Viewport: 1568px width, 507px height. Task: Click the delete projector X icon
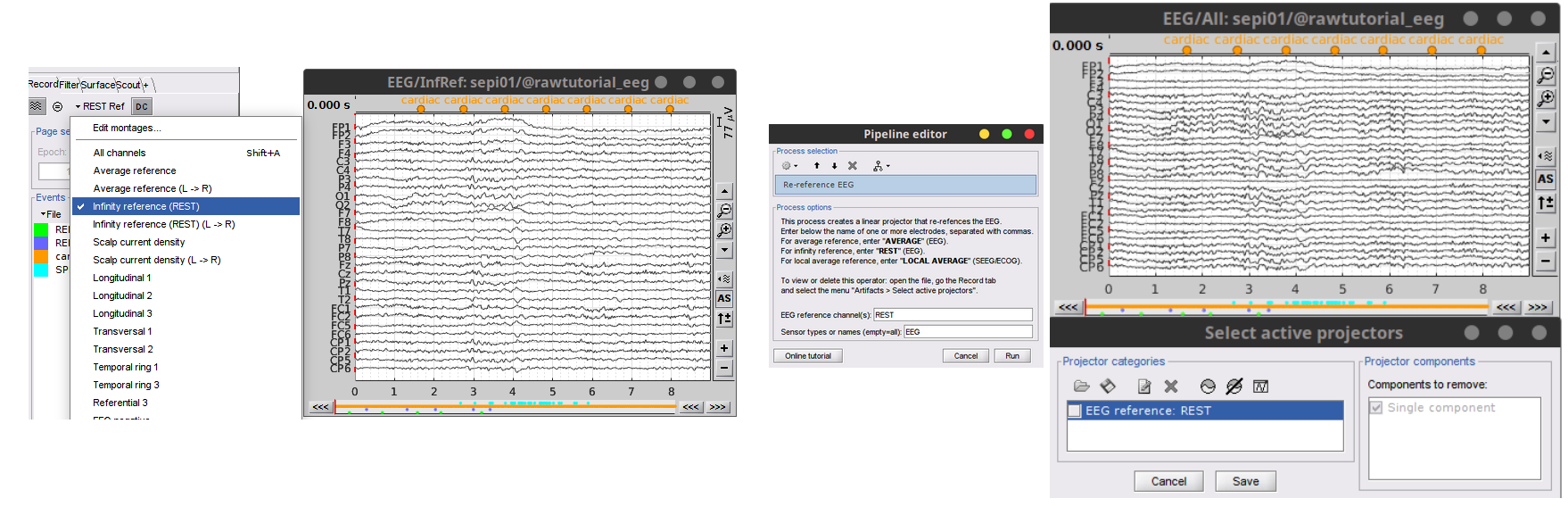[x=1171, y=386]
